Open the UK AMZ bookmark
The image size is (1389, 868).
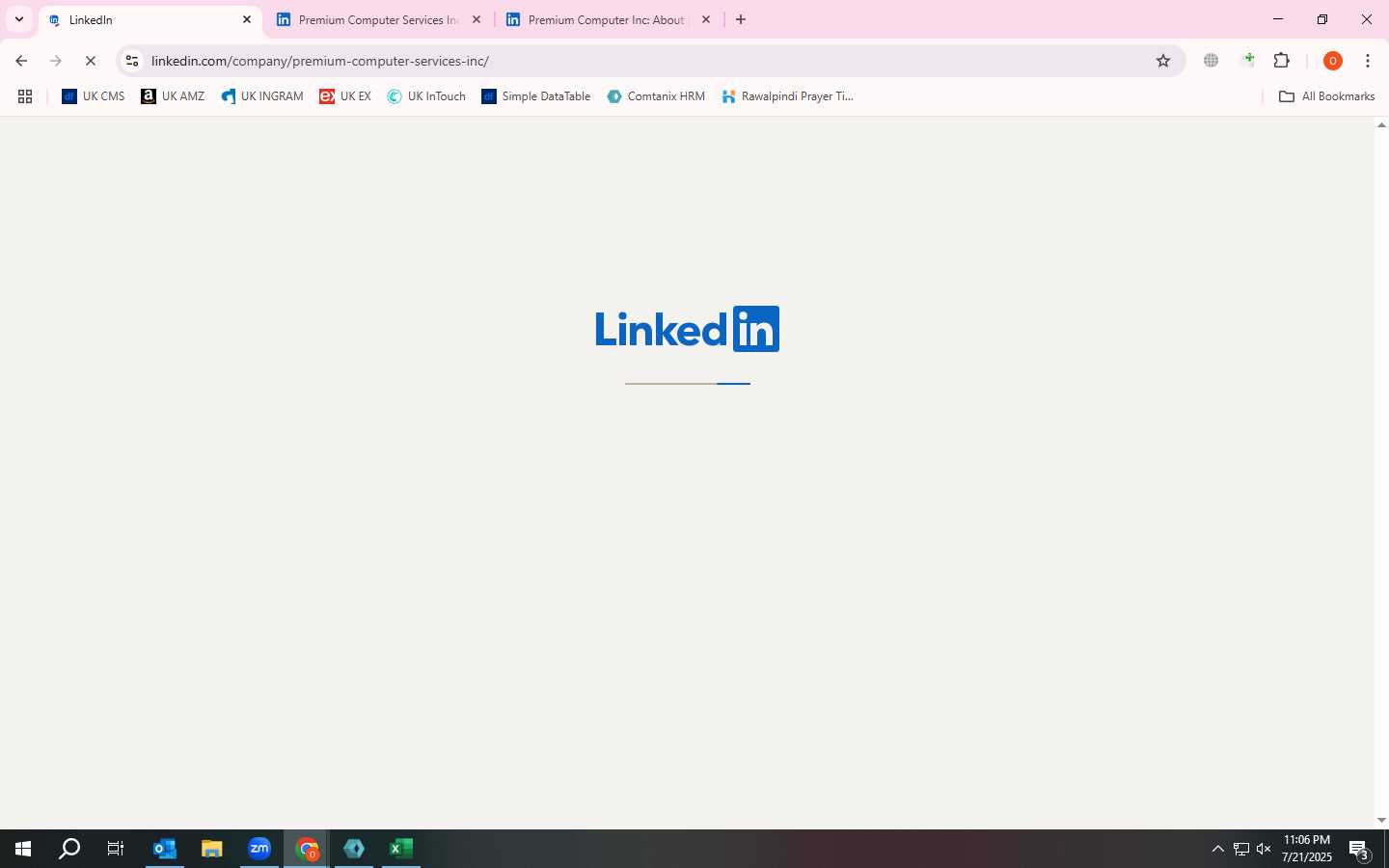pos(173,96)
